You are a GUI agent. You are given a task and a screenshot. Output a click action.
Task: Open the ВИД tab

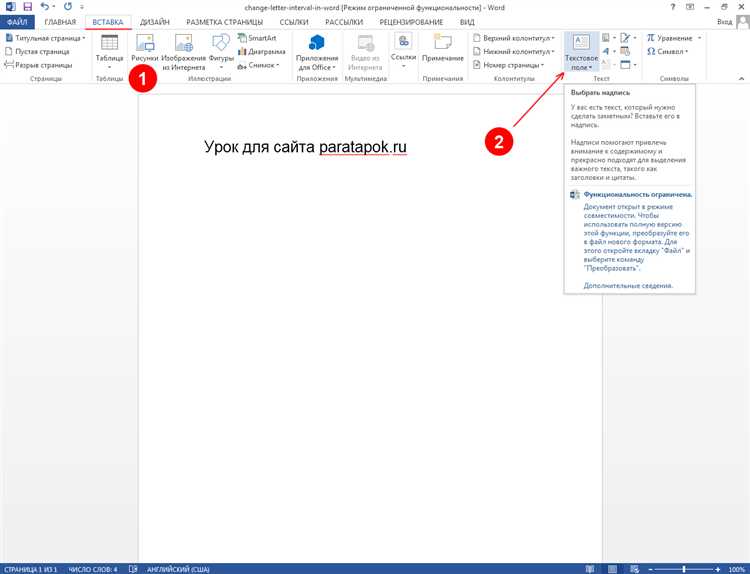point(467,22)
